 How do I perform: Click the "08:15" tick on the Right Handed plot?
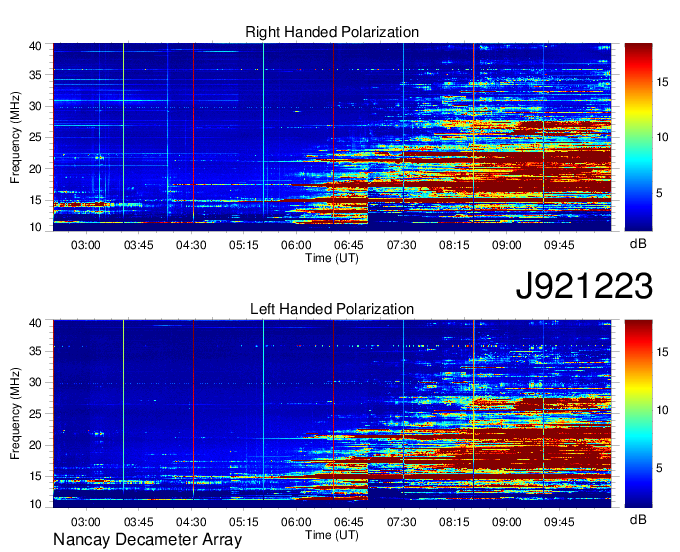click(x=454, y=245)
